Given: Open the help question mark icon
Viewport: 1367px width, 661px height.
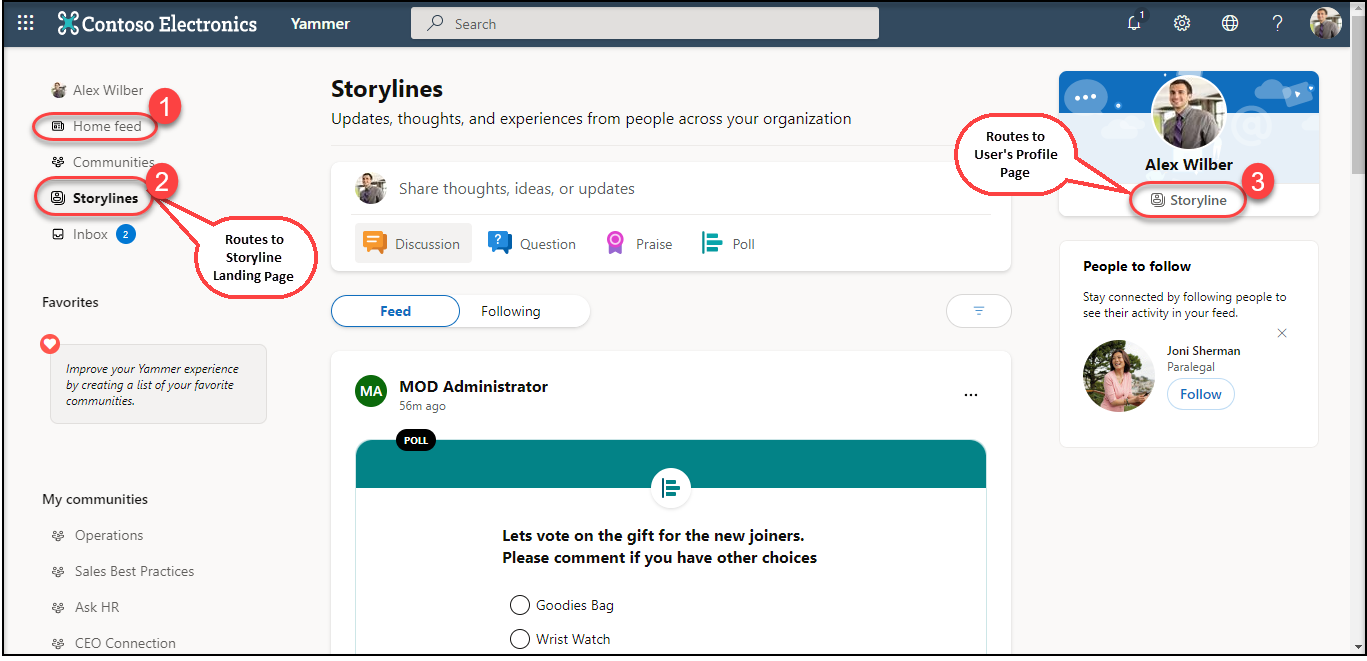Looking at the screenshot, I should coord(1277,24).
